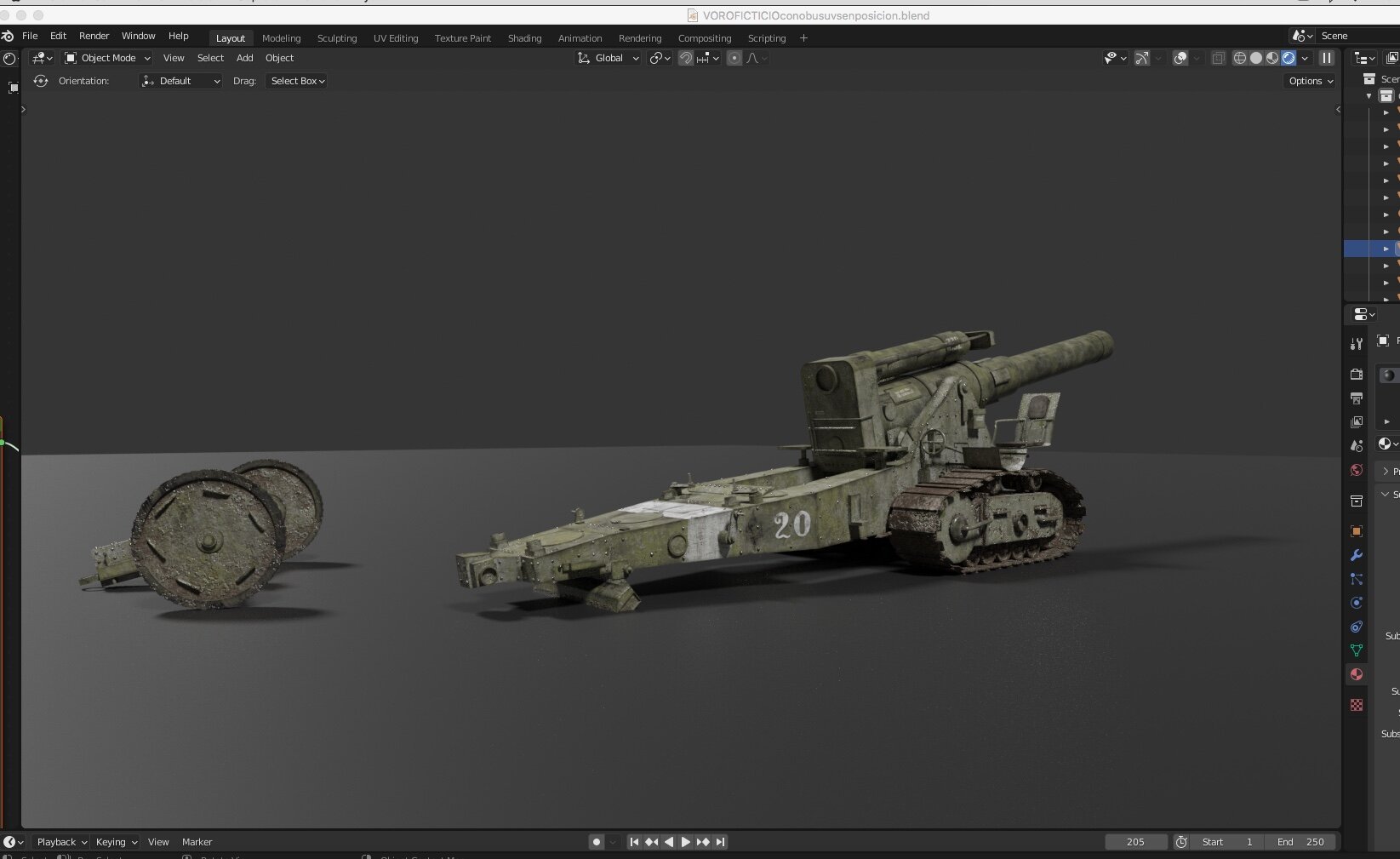Open the Texture properties tab
This screenshot has width=1400, height=859.
coord(1357,705)
